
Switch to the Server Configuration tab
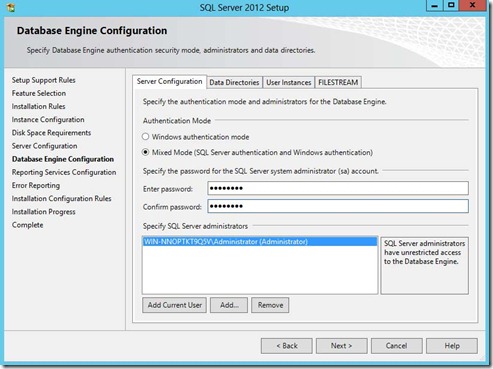169,82
